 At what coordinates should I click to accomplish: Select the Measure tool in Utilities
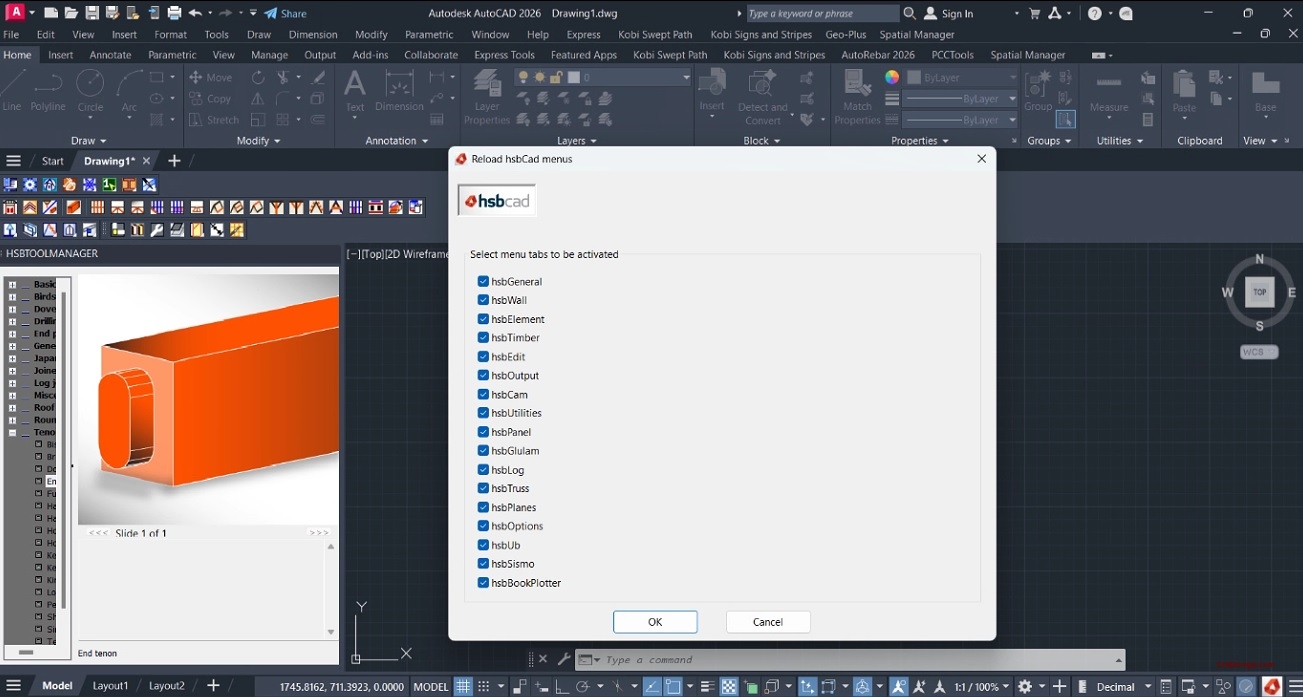click(1108, 95)
